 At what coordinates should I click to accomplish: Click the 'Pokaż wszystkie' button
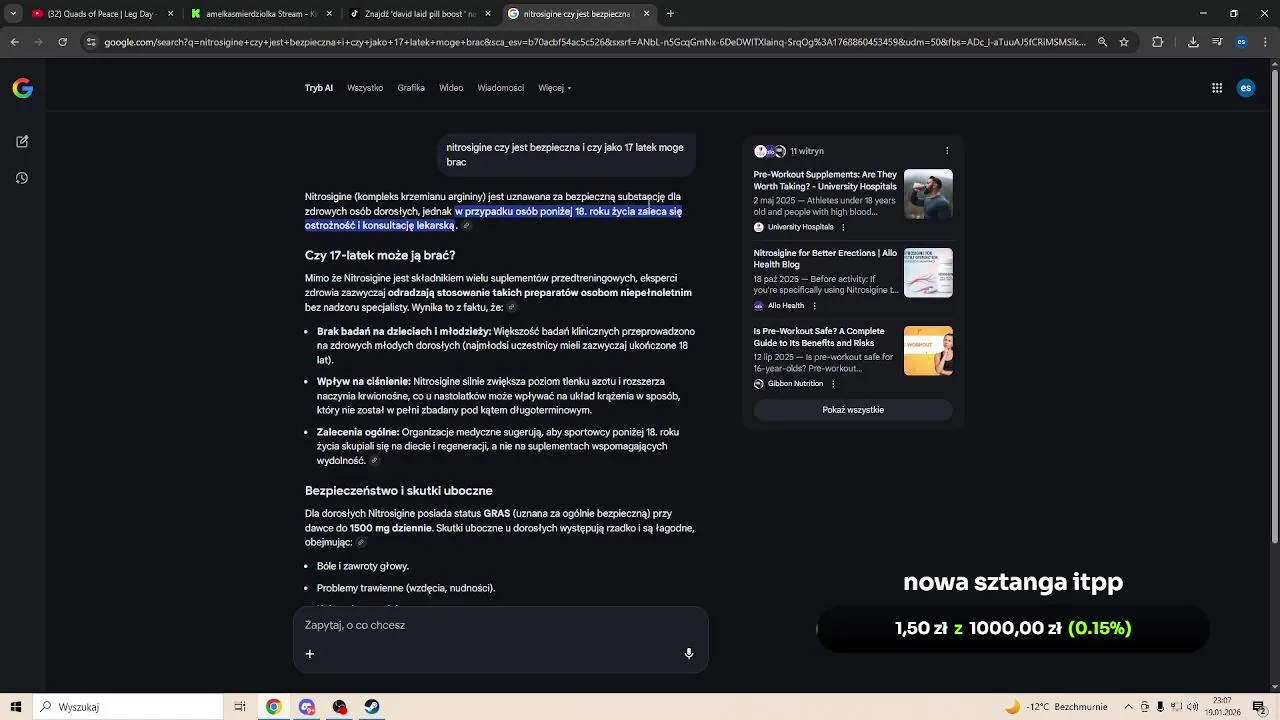tap(853, 410)
